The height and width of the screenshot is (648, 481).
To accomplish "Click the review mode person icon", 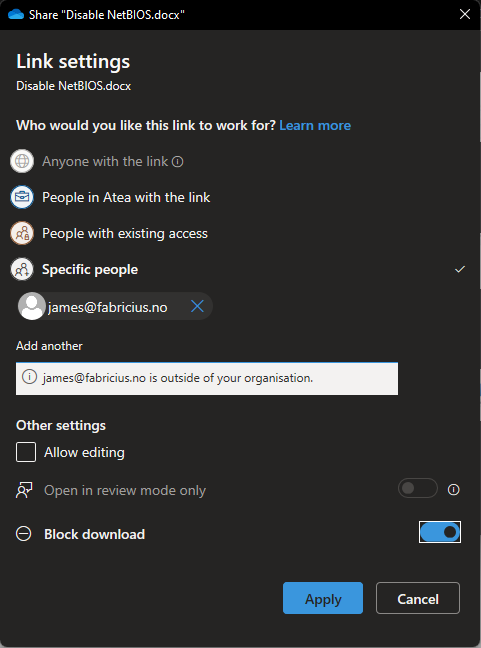I will click(x=24, y=490).
